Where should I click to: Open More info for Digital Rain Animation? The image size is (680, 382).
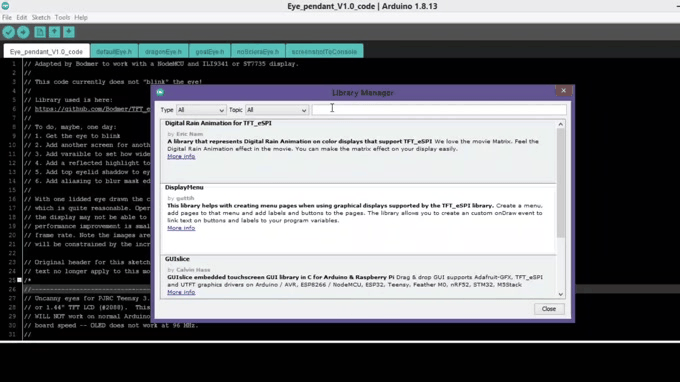coord(181,157)
